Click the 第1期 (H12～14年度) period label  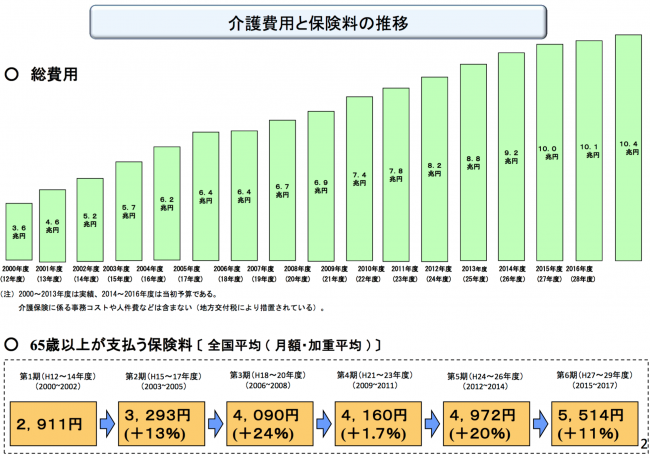tap(54, 378)
